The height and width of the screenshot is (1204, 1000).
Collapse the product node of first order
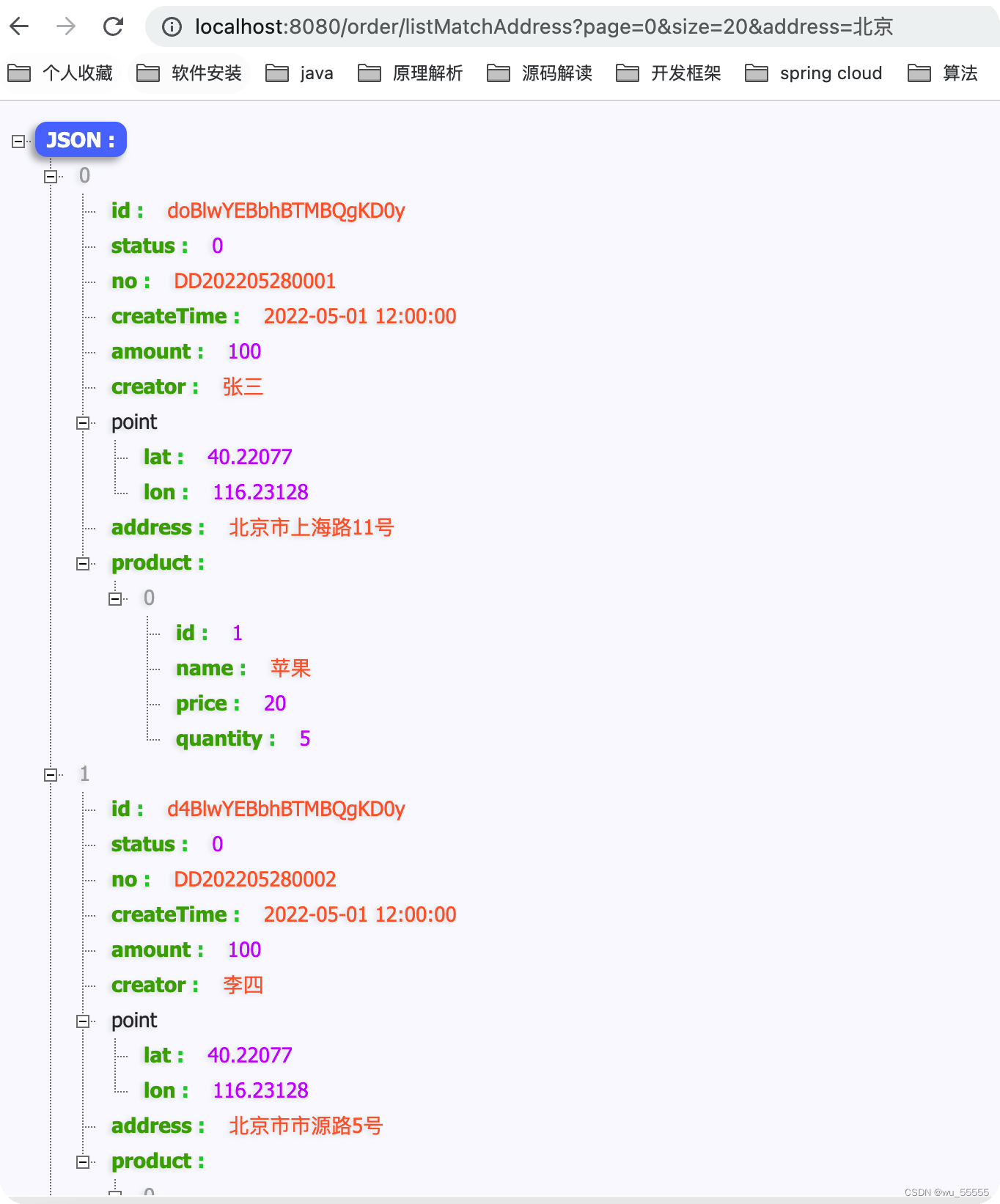[83, 564]
